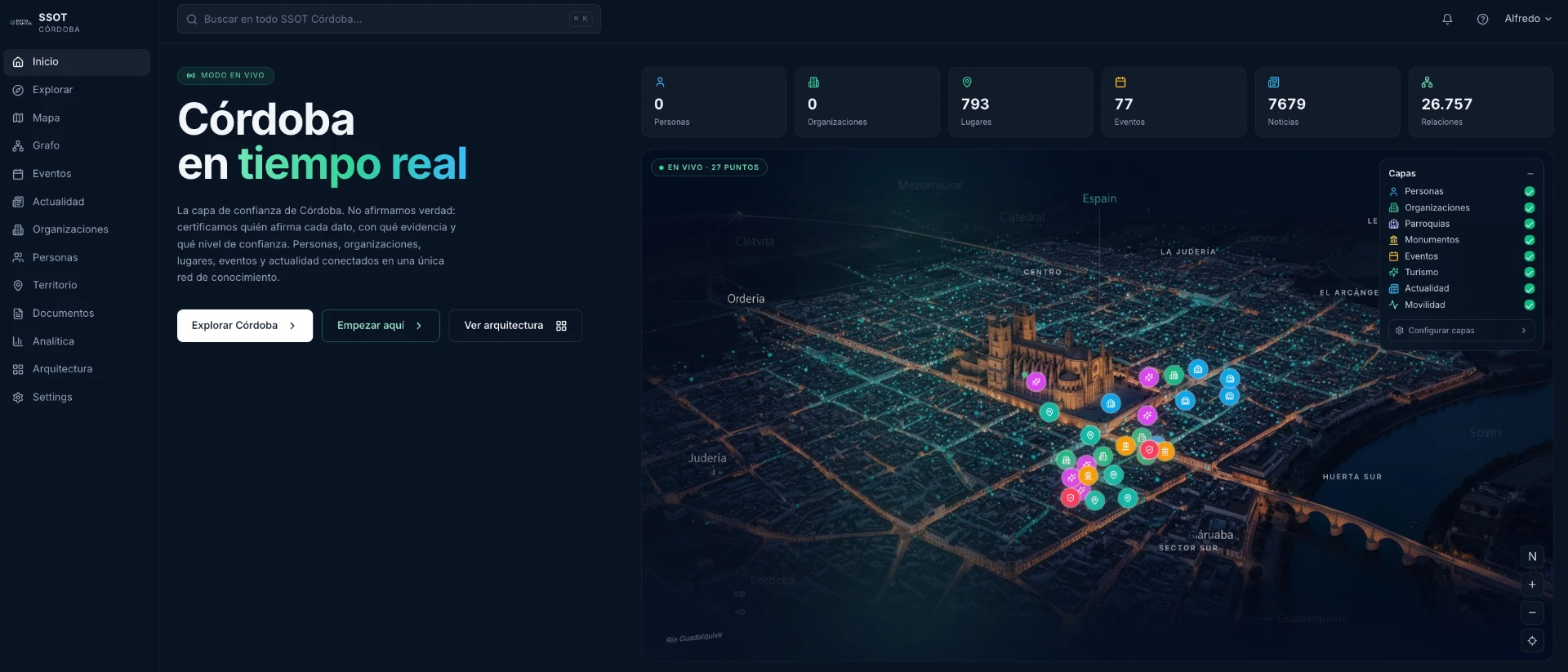Expand Configurar capas chevron
This screenshot has height=672, width=1568.
click(x=1523, y=331)
